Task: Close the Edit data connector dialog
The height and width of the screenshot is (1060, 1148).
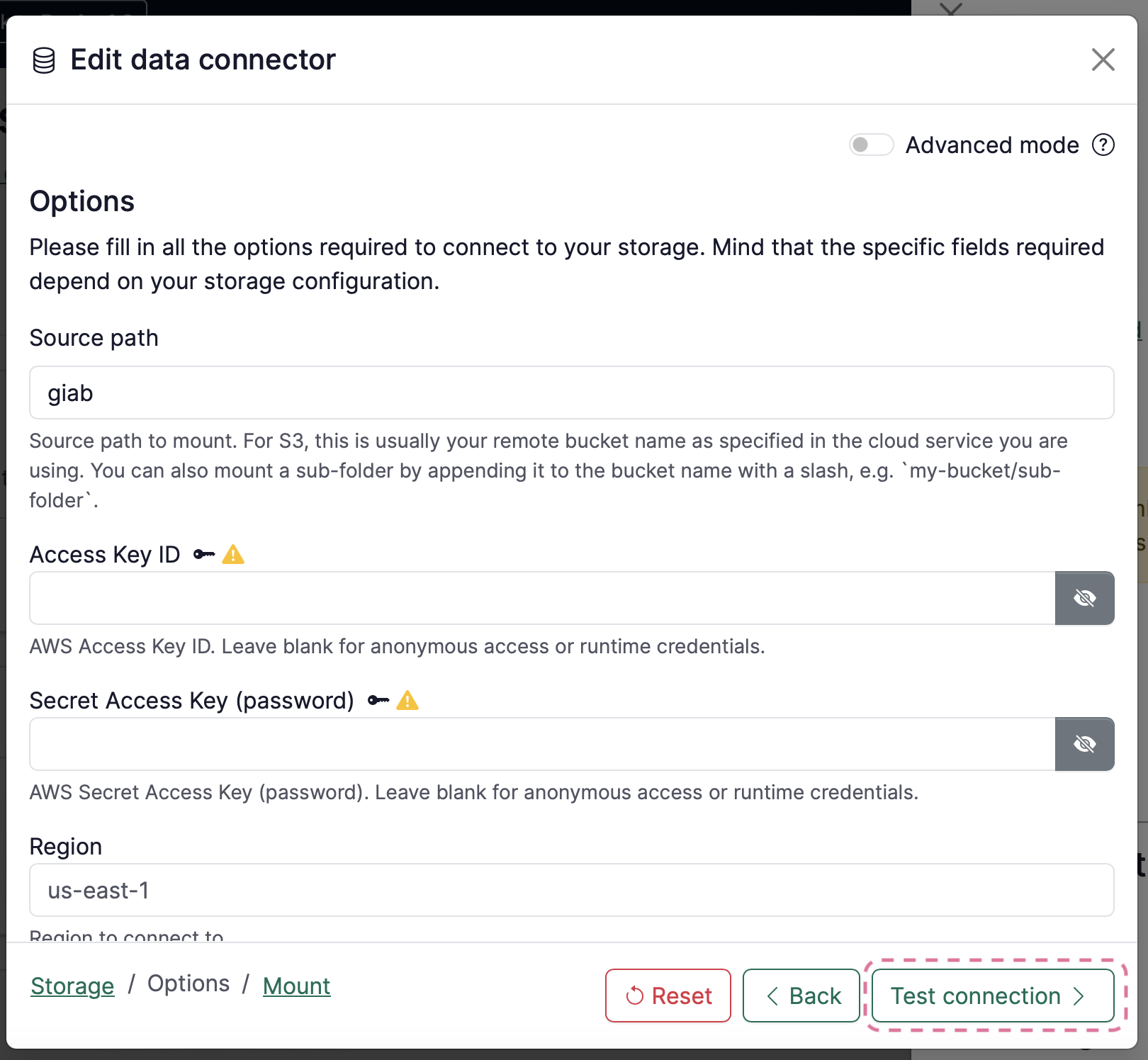Action: tap(1103, 60)
